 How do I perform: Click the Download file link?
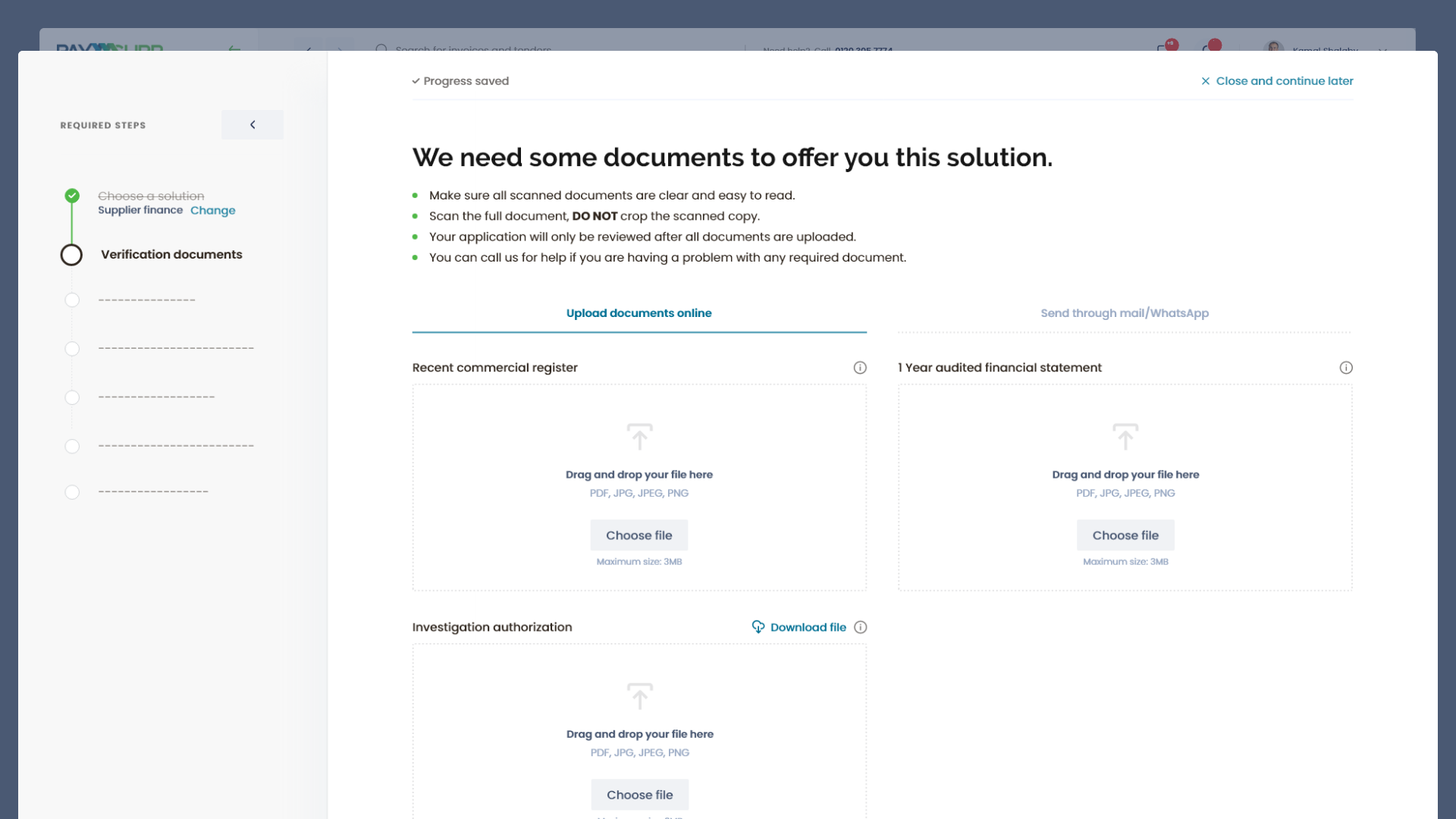(808, 627)
